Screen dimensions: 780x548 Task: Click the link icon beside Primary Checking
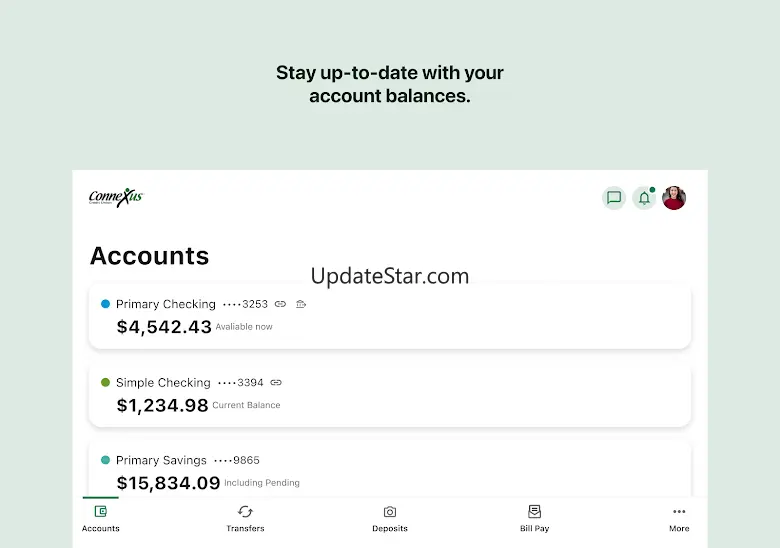[x=281, y=304]
